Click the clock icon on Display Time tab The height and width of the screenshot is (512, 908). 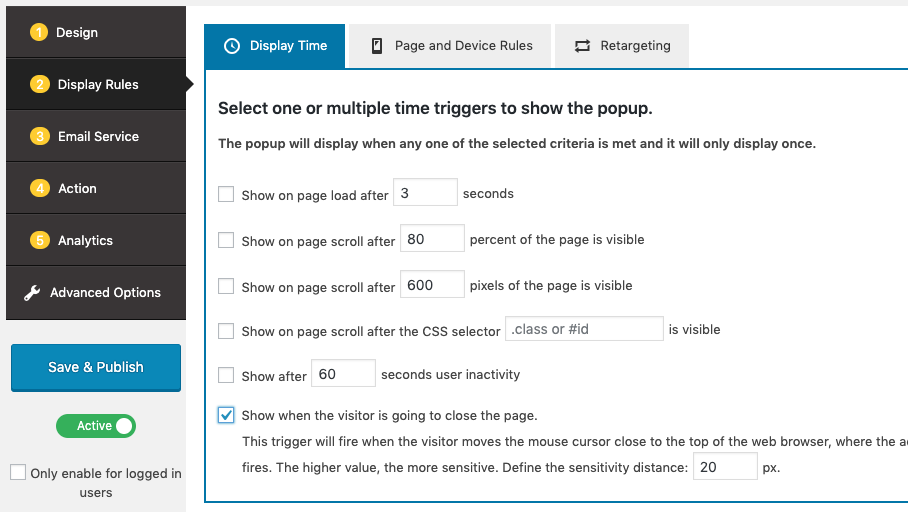click(x=232, y=46)
